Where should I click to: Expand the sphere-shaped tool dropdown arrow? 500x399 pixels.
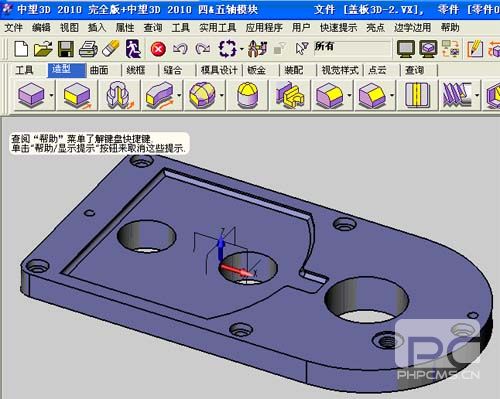click(222, 95)
